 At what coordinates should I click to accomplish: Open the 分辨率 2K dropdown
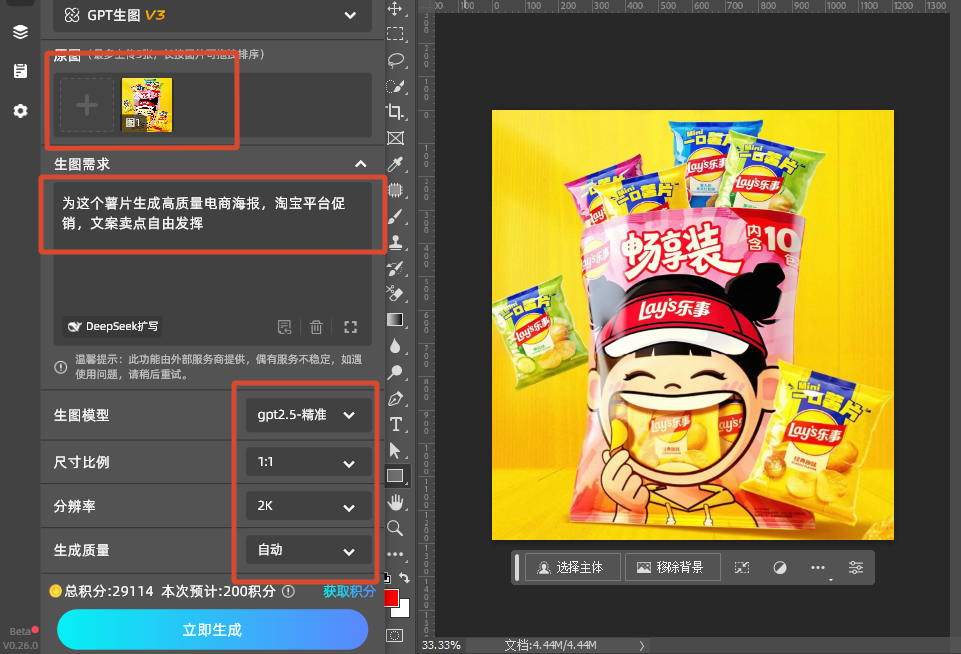point(308,506)
